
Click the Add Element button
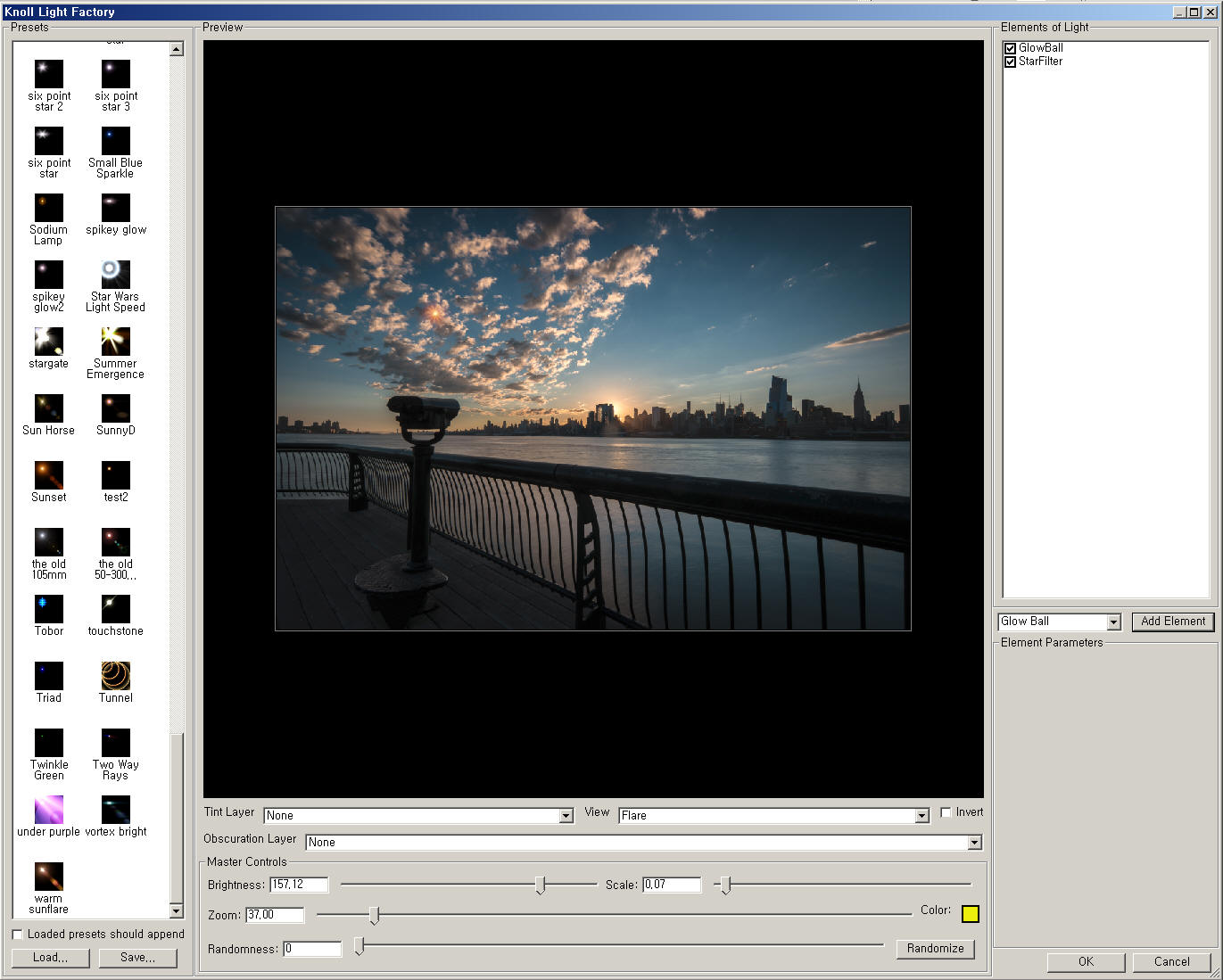click(1172, 622)
